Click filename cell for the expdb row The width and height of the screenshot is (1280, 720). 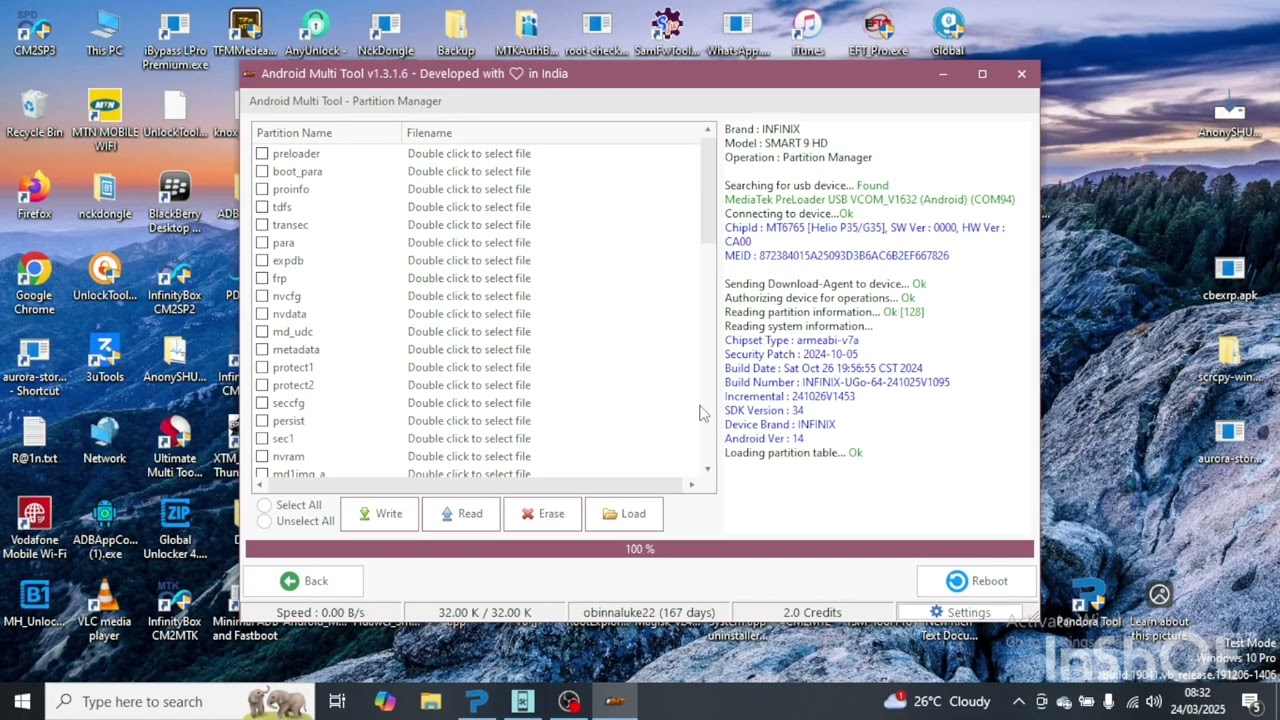[x=469, y=261]
